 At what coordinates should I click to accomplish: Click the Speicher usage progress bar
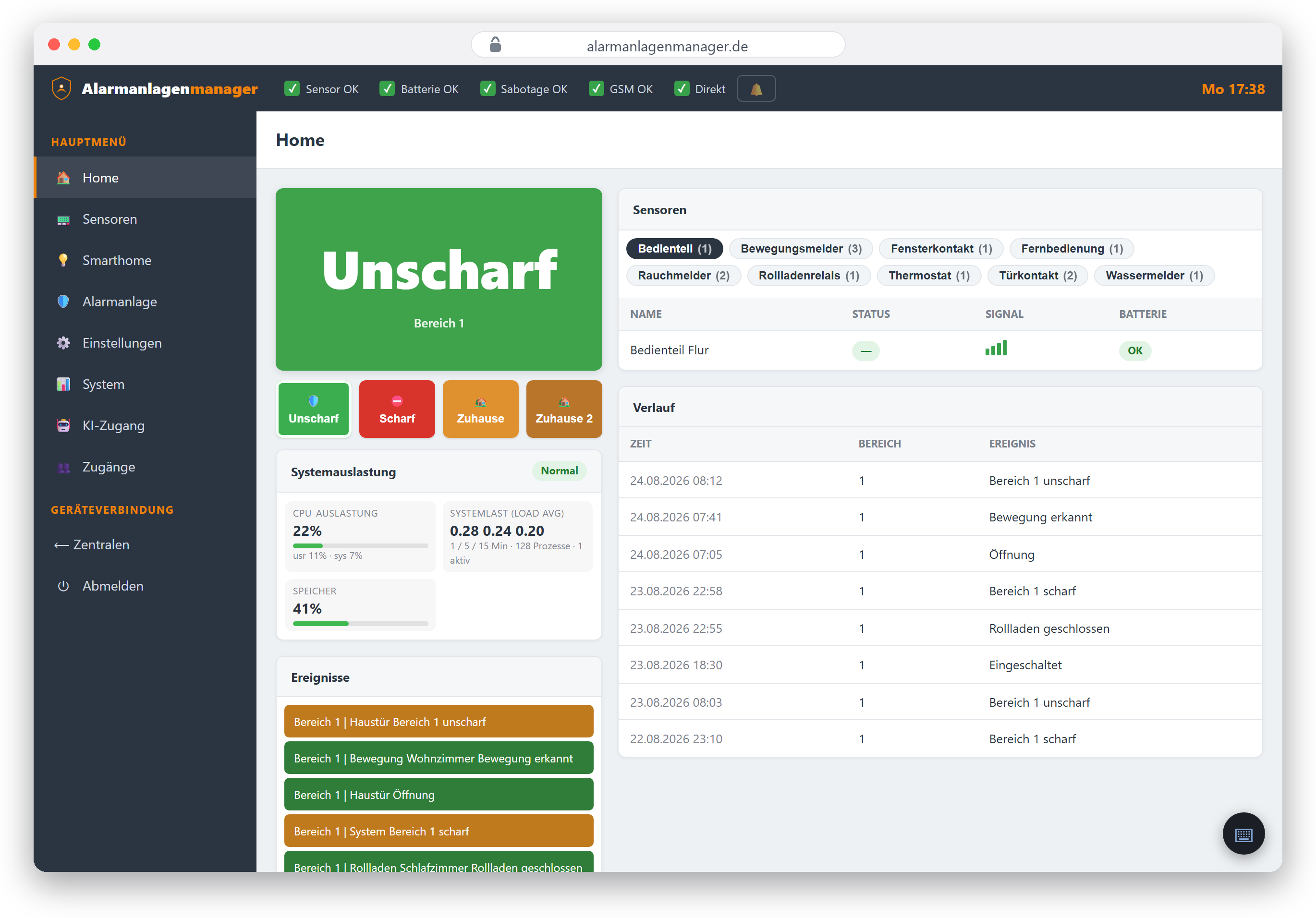pyautogui.click(x=361, y=624)
